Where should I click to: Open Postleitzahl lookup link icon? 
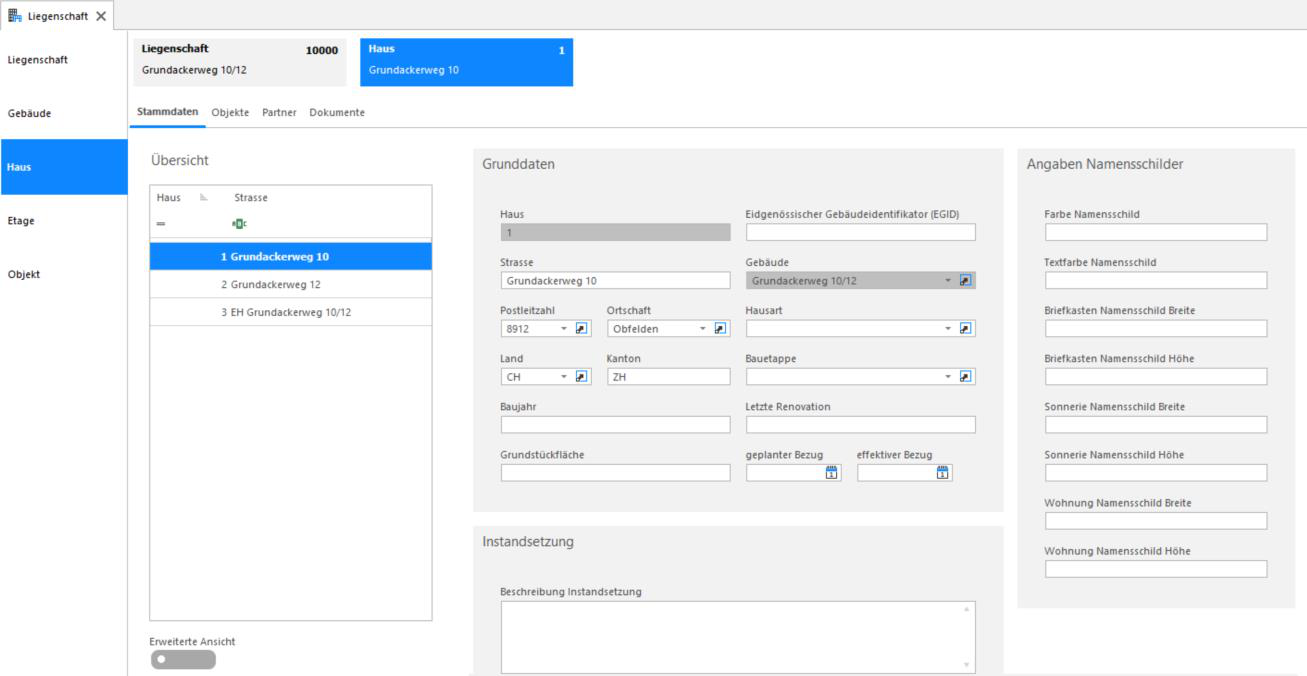(x=583, y=328)
